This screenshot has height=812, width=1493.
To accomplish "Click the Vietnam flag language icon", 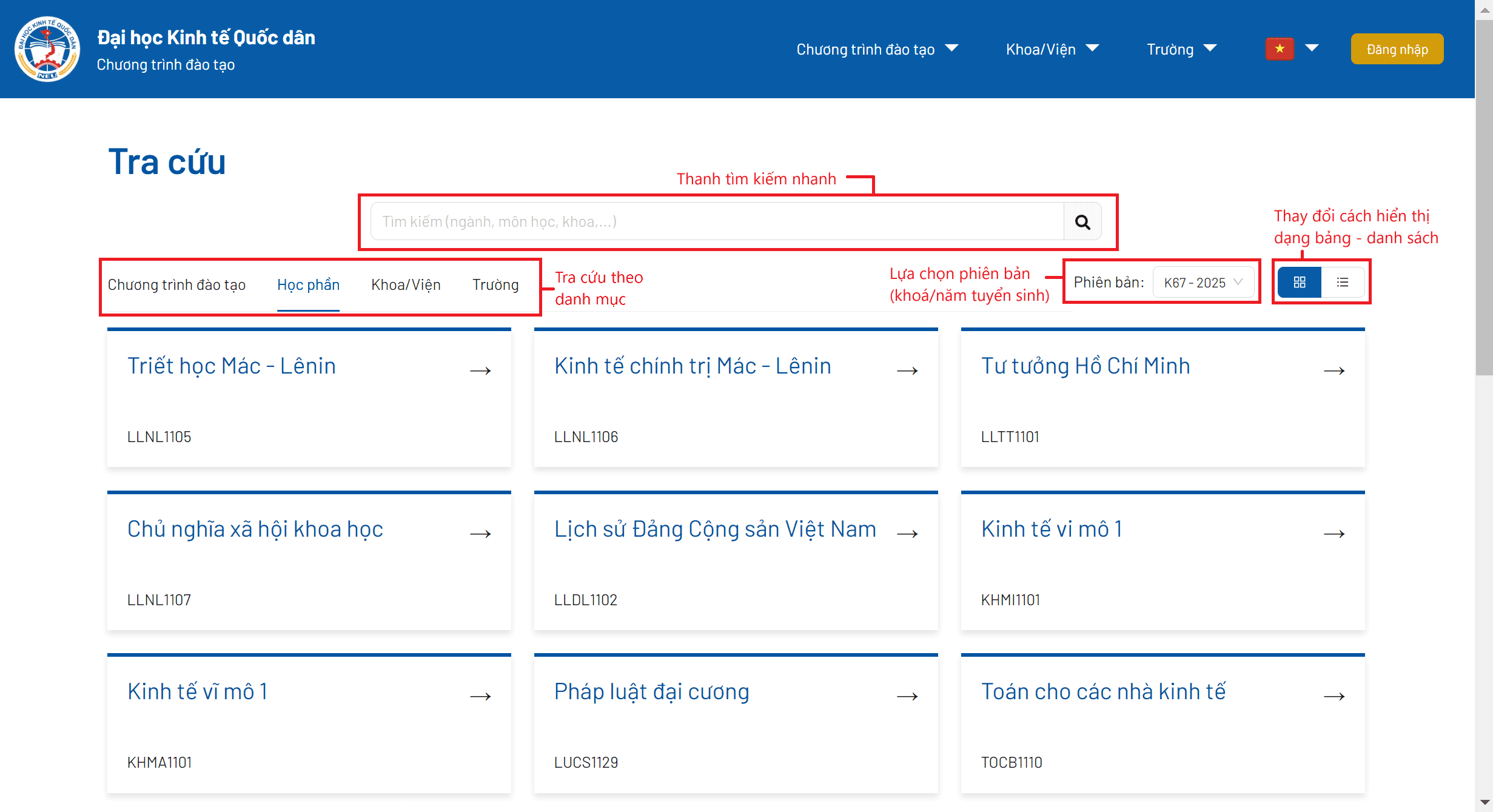I will [x=1280, y=49].
